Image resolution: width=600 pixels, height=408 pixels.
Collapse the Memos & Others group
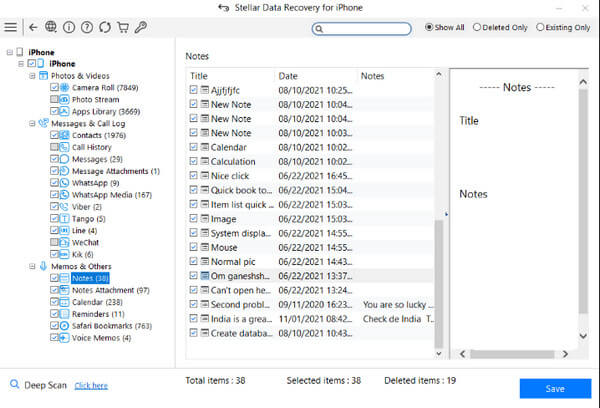33,266
